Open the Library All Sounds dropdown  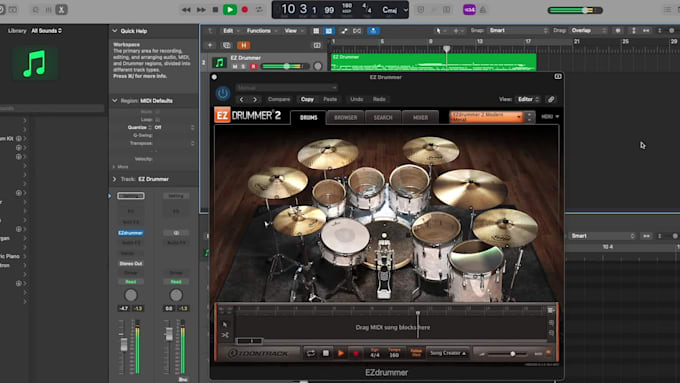tap(46, 30)
